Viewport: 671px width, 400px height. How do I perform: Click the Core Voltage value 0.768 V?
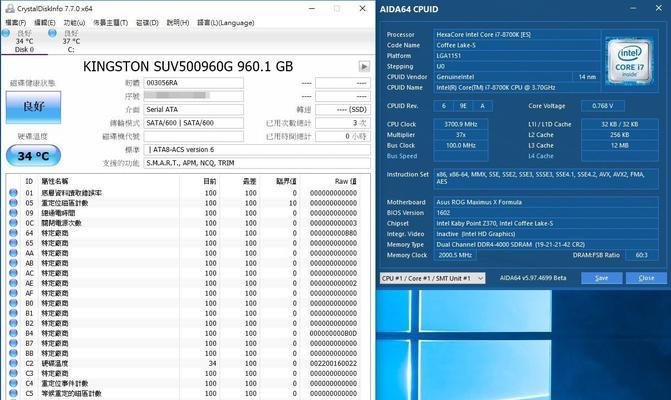(x=603, y=106)
